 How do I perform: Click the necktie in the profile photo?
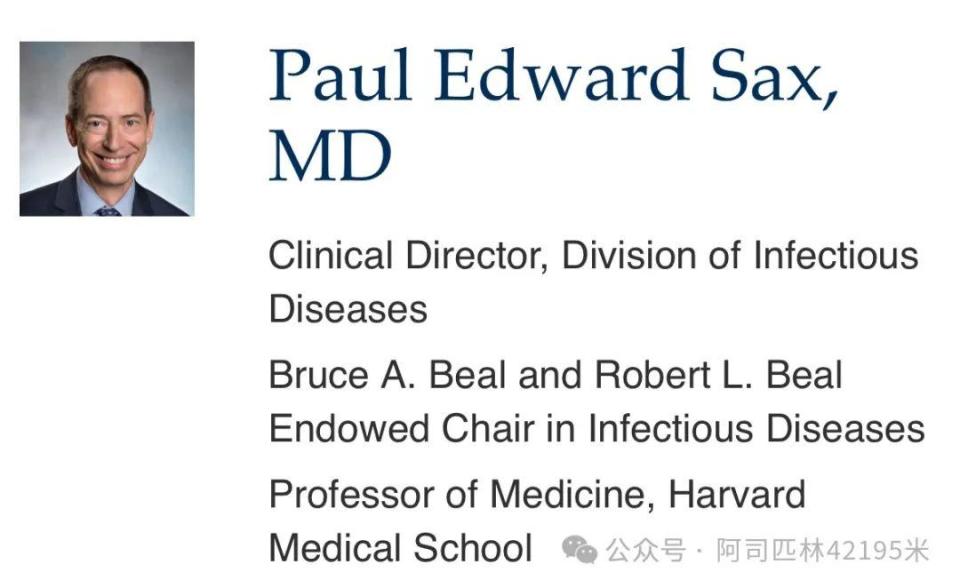tap(108, 211)
